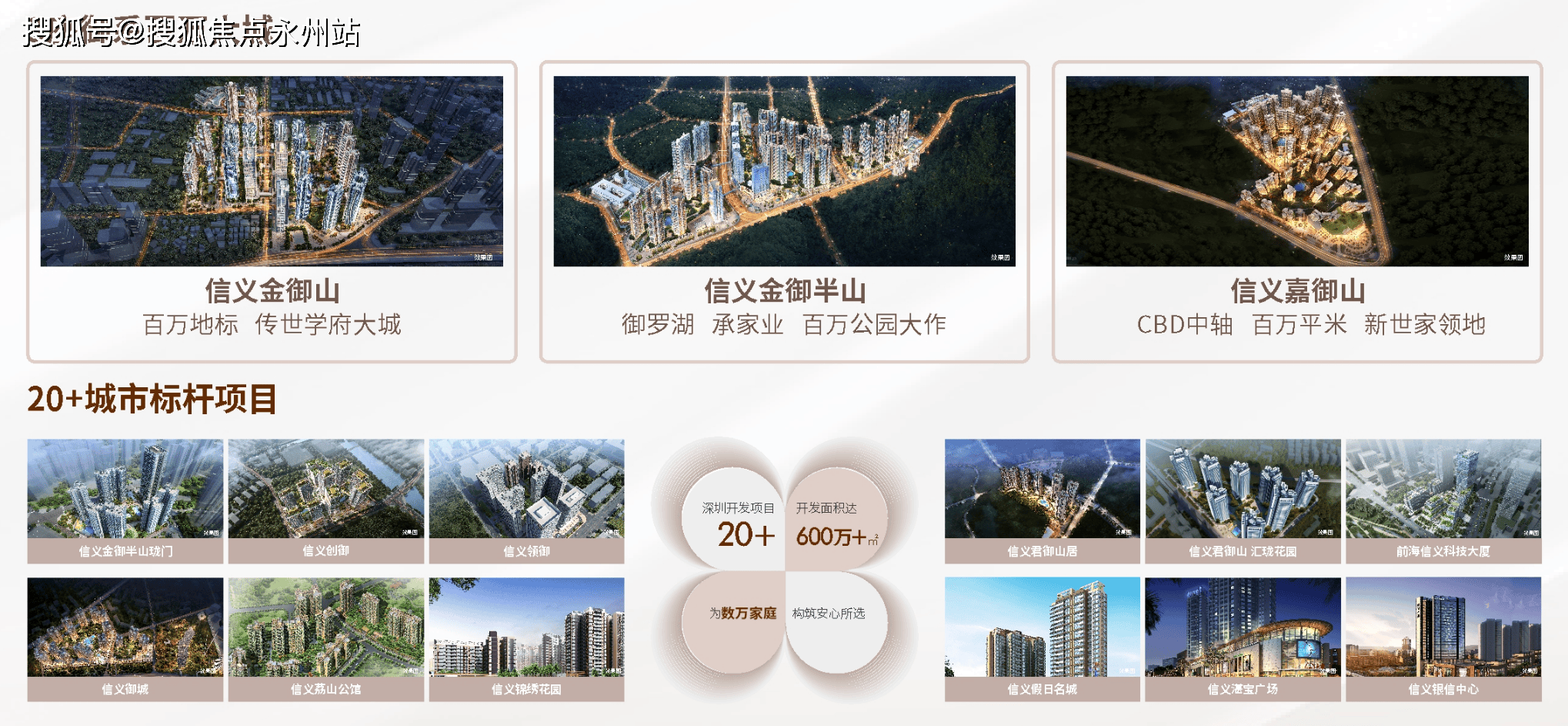Image resolution: width=1568 pixels, height=726 pixels.
Task: Click the caption 信义荔山公馆
Action: pyautogui.click(x=326, y=689)
